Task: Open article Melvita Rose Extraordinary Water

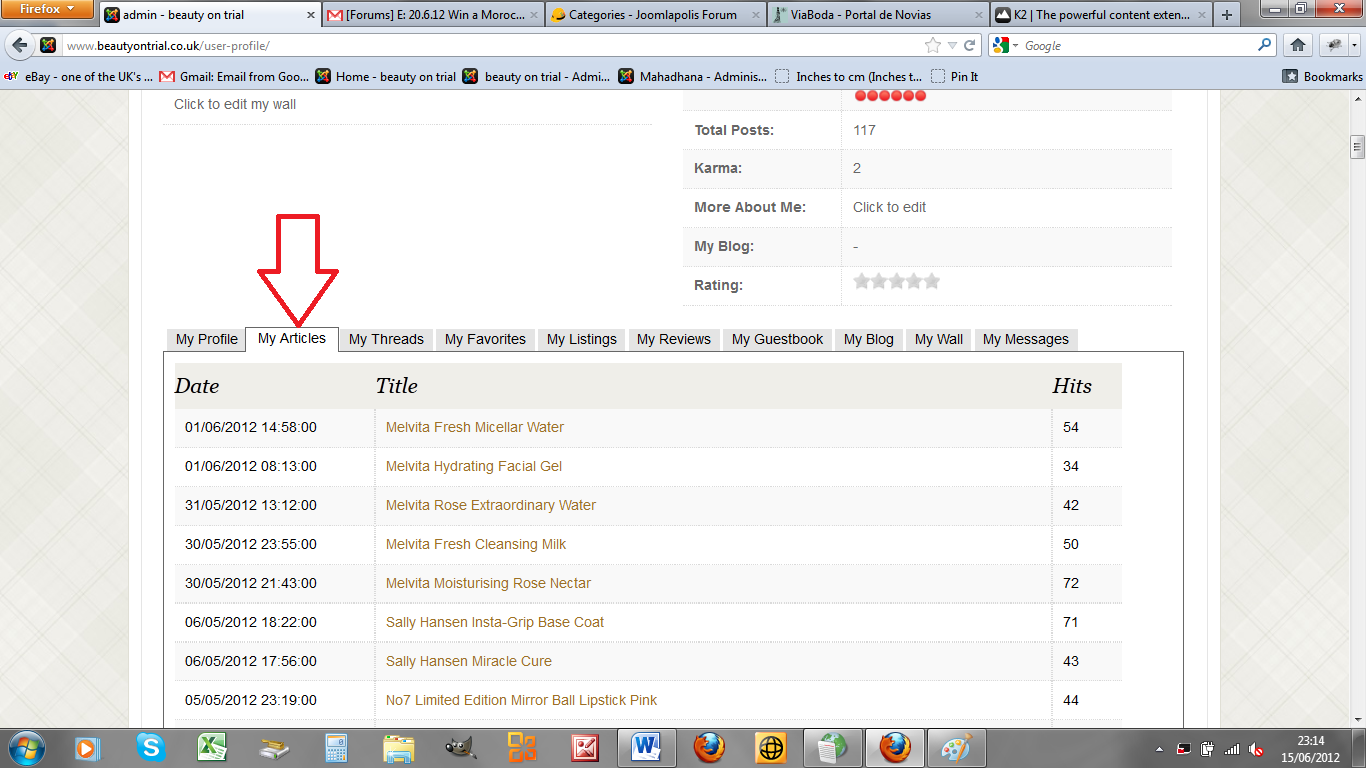Action: point(491,505)
